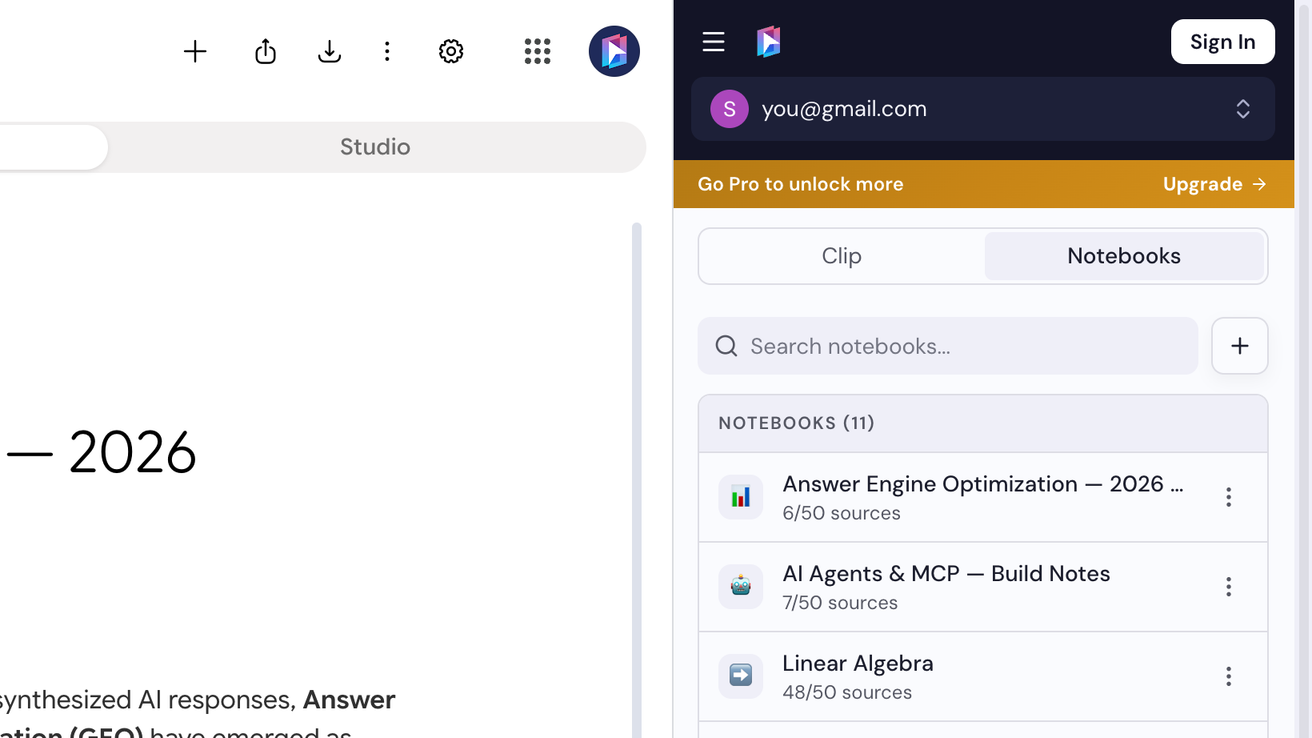Click the Upgrade link in Pro banner
Image resolution: width=1312 pixels, height=738 pixels.
pos(1214,184)
